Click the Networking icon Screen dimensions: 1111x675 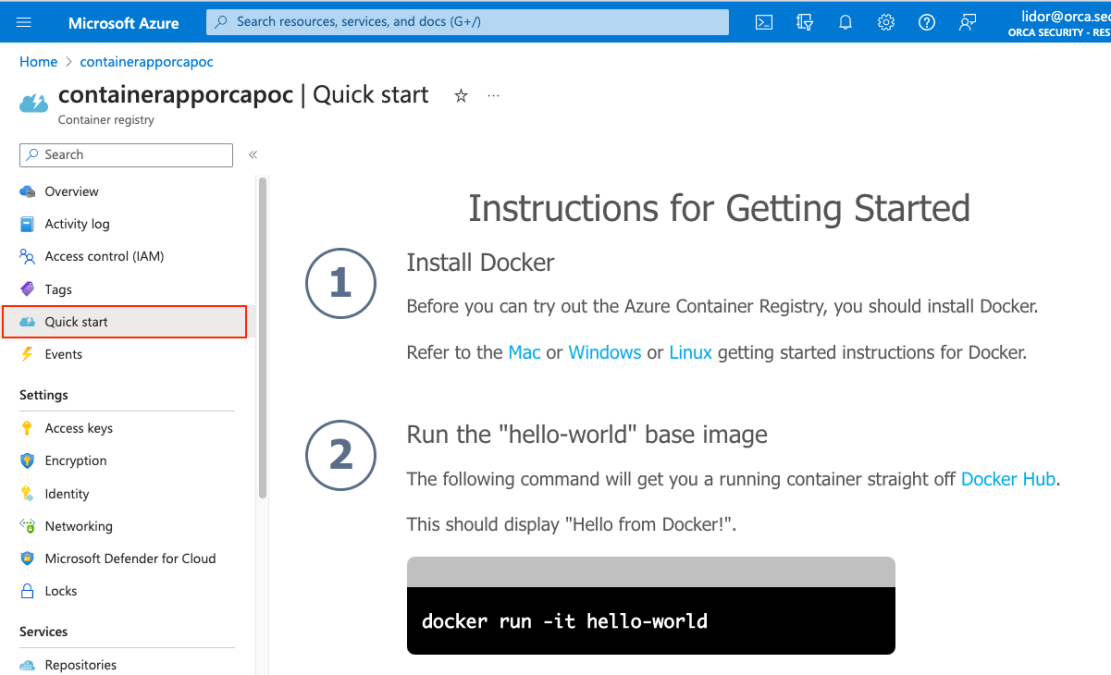pyautogui.click(x=27, y=526)
